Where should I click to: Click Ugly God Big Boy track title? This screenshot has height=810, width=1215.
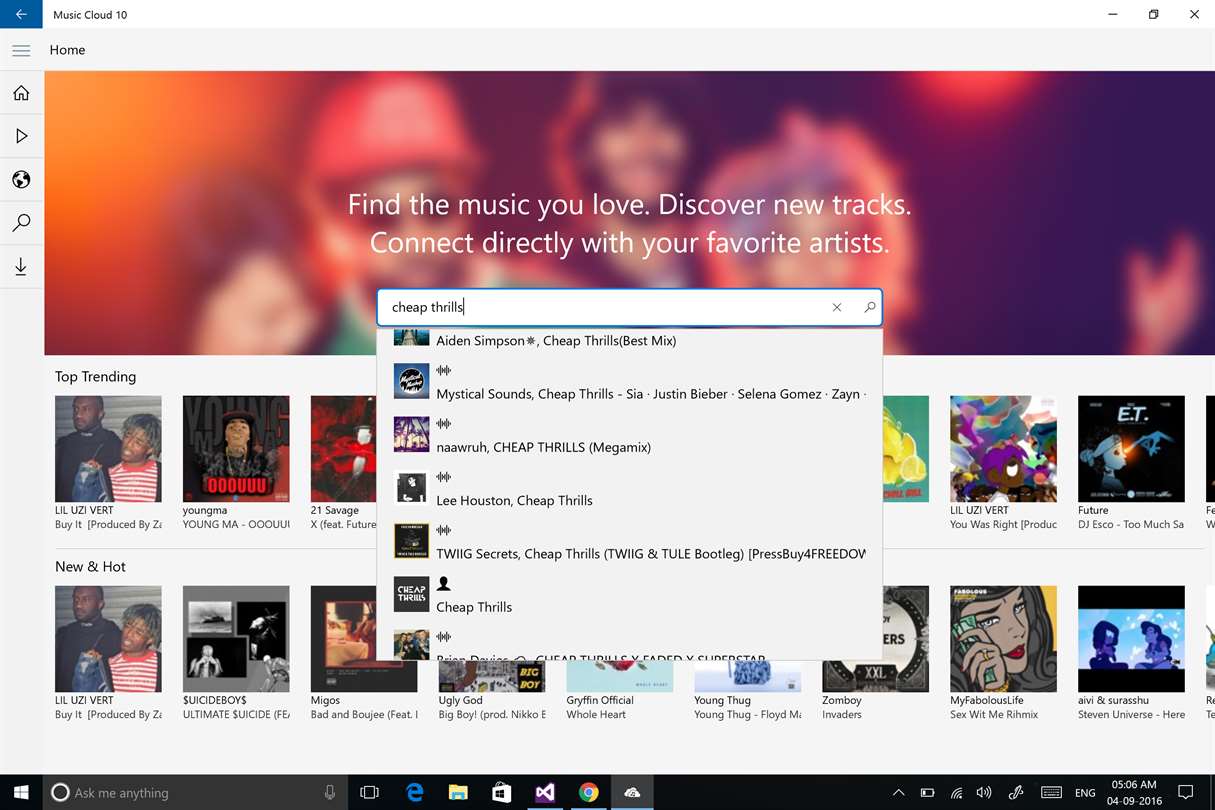(x=492, y=714)
